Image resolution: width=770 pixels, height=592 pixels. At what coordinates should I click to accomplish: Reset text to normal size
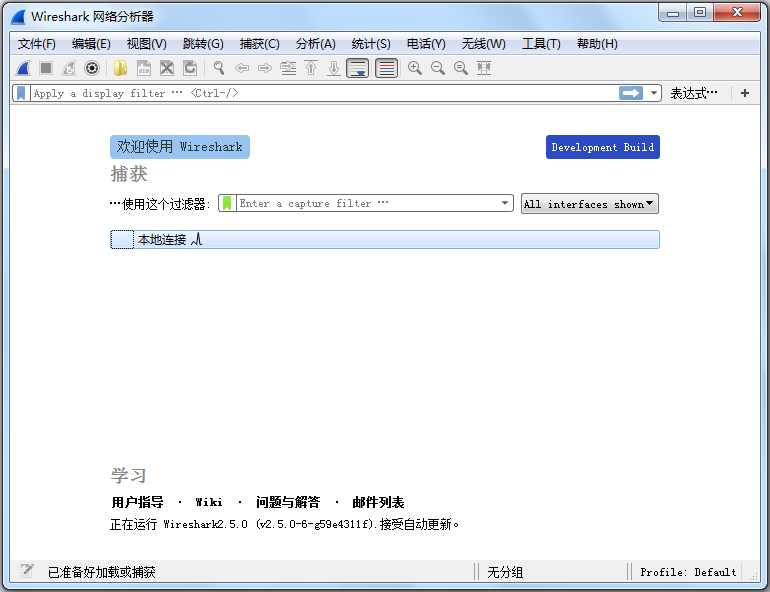tap(461, 68)
